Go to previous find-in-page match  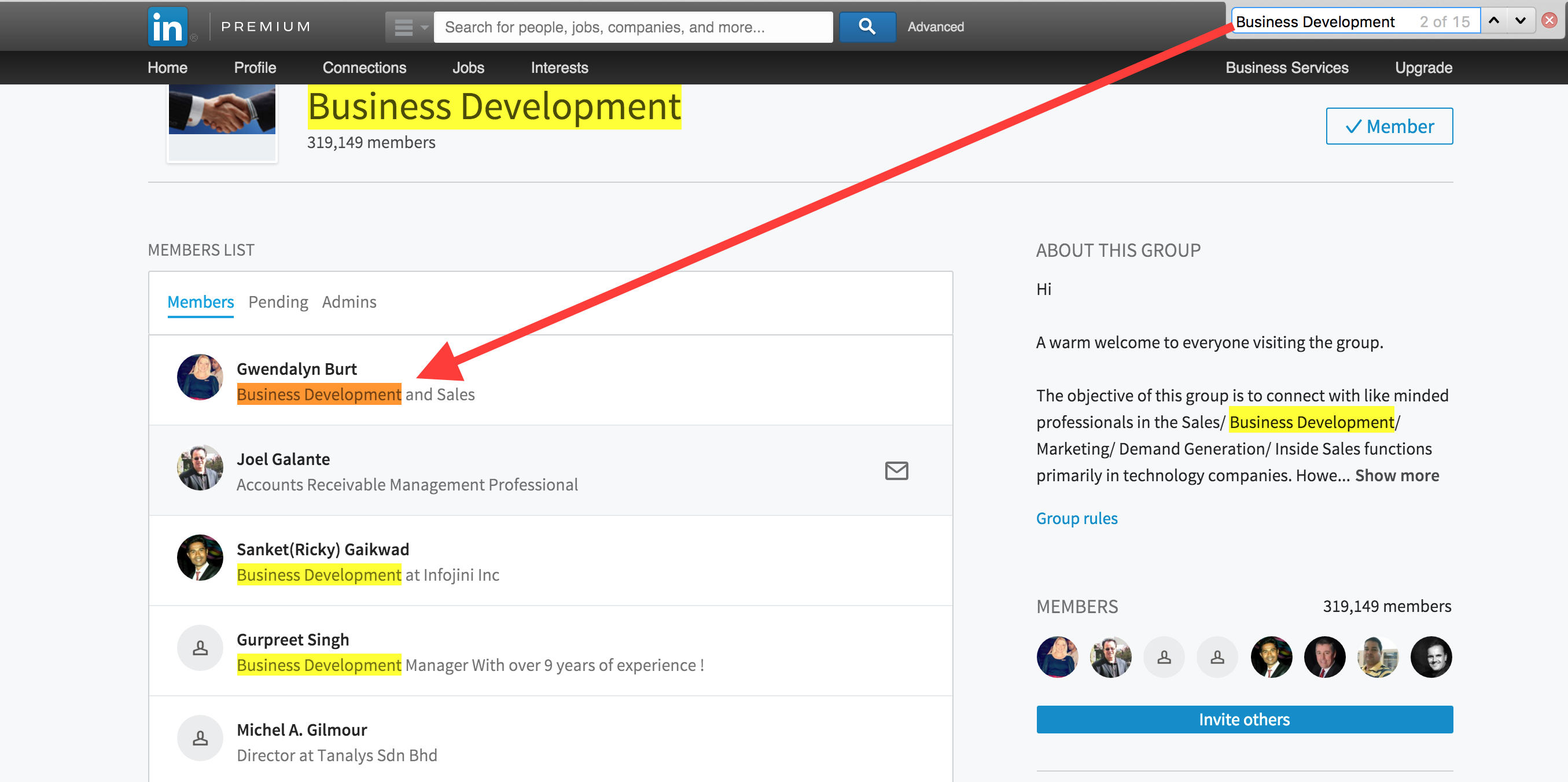pyautogui.click(x=1494, y=21)
